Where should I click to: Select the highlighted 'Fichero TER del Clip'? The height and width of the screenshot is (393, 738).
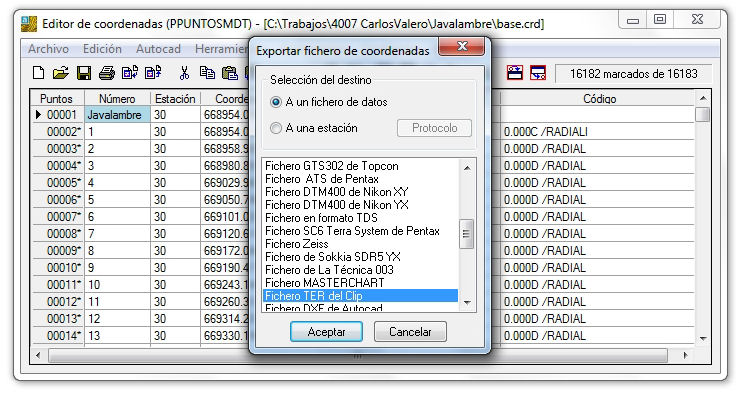(x=360, y=296)
